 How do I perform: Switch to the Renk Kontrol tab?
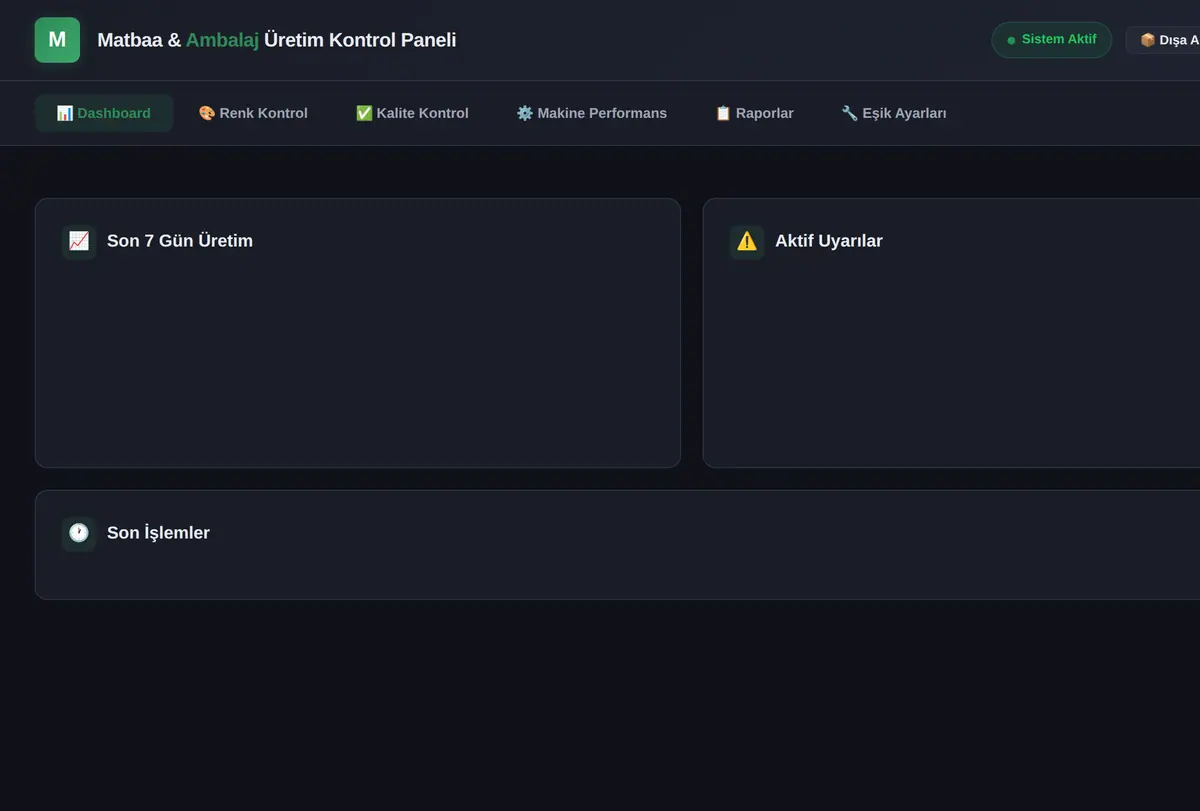tap(253, 113)
